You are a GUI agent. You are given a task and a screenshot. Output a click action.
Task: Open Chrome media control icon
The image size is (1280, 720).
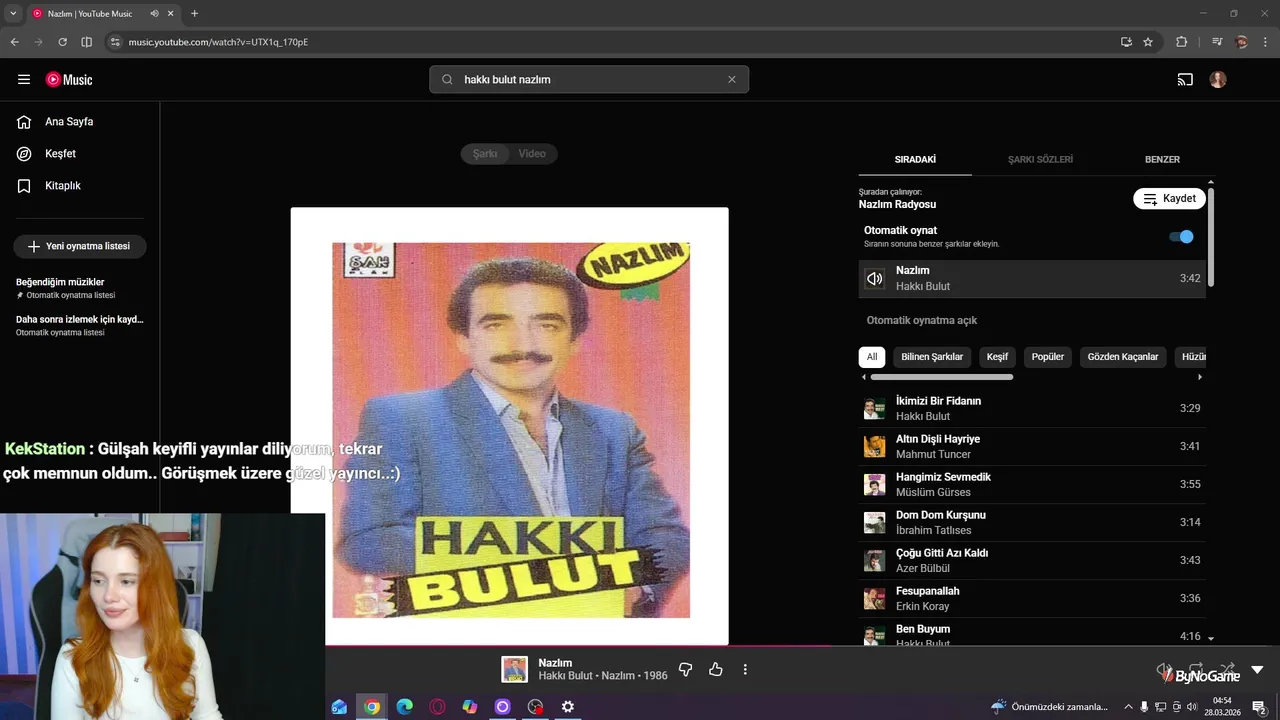pyautogui.click(x=1217, y=42)
